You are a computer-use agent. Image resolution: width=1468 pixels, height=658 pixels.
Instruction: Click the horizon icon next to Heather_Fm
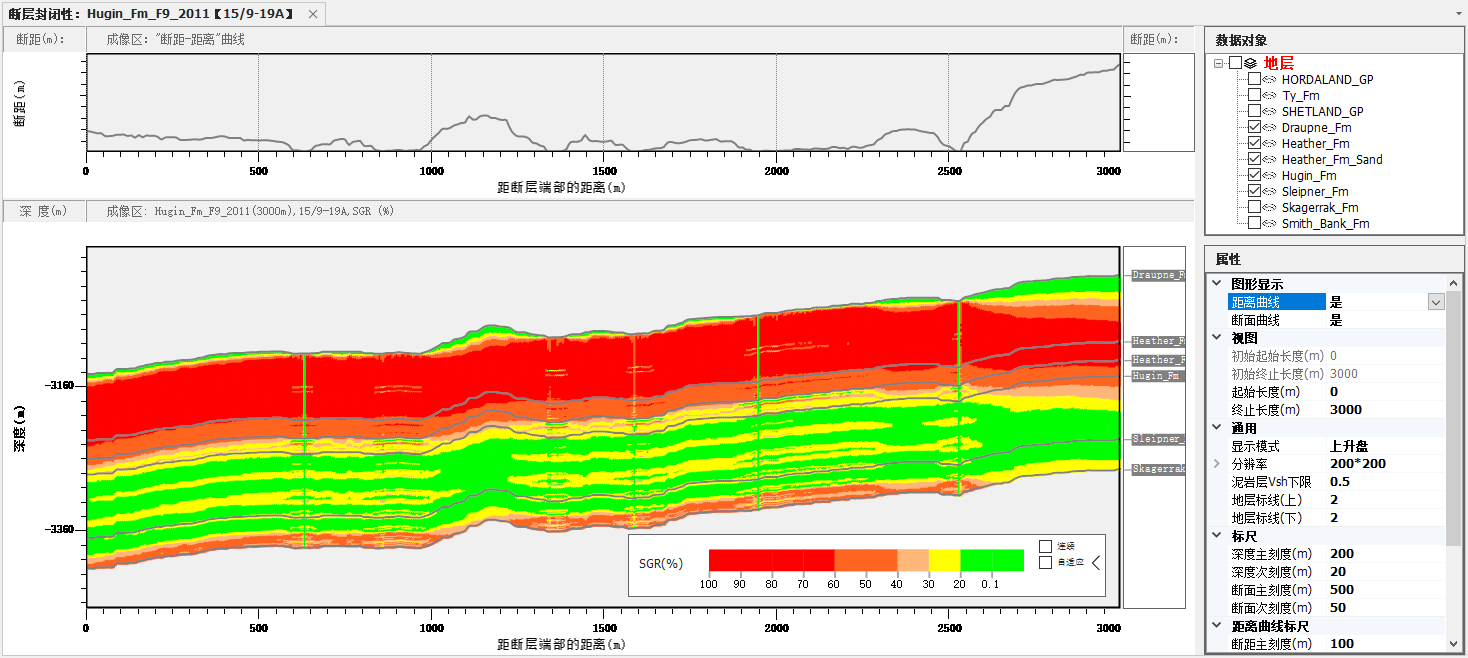coord(1270,143)
